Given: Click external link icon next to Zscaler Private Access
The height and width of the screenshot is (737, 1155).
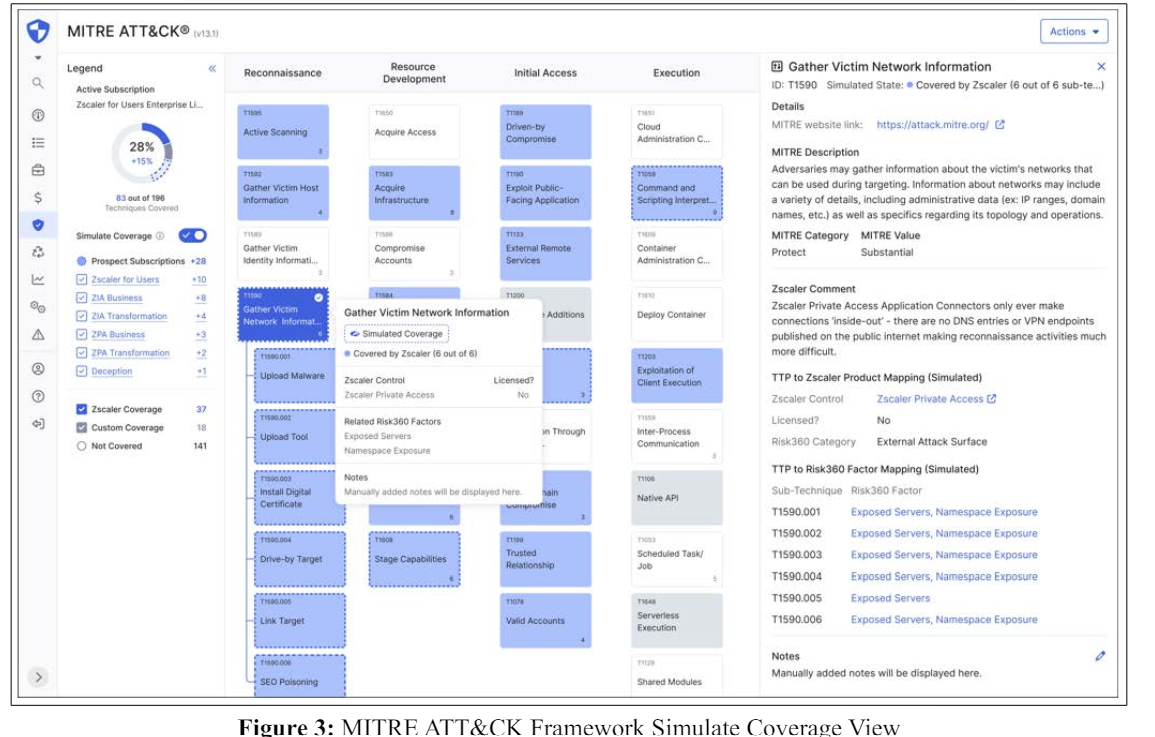Looking at the screenshot, I should (x=991, y=398).
